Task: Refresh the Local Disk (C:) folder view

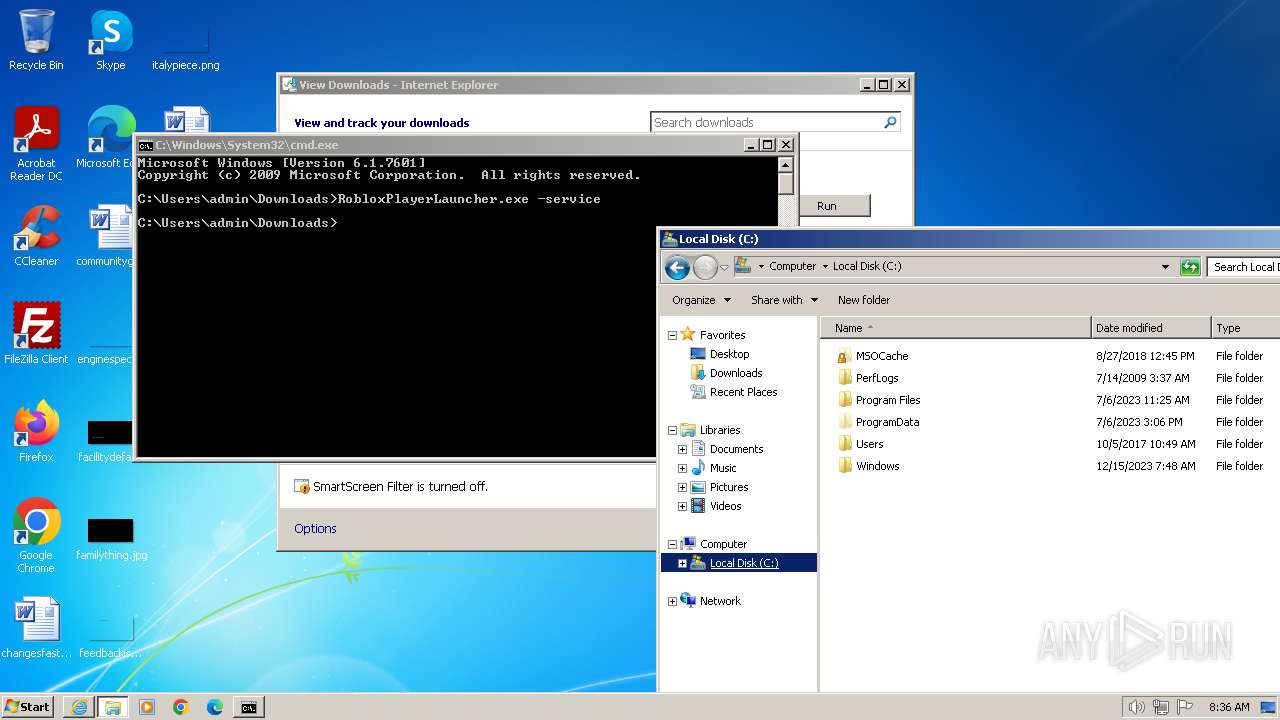Action: [1190, 267]
